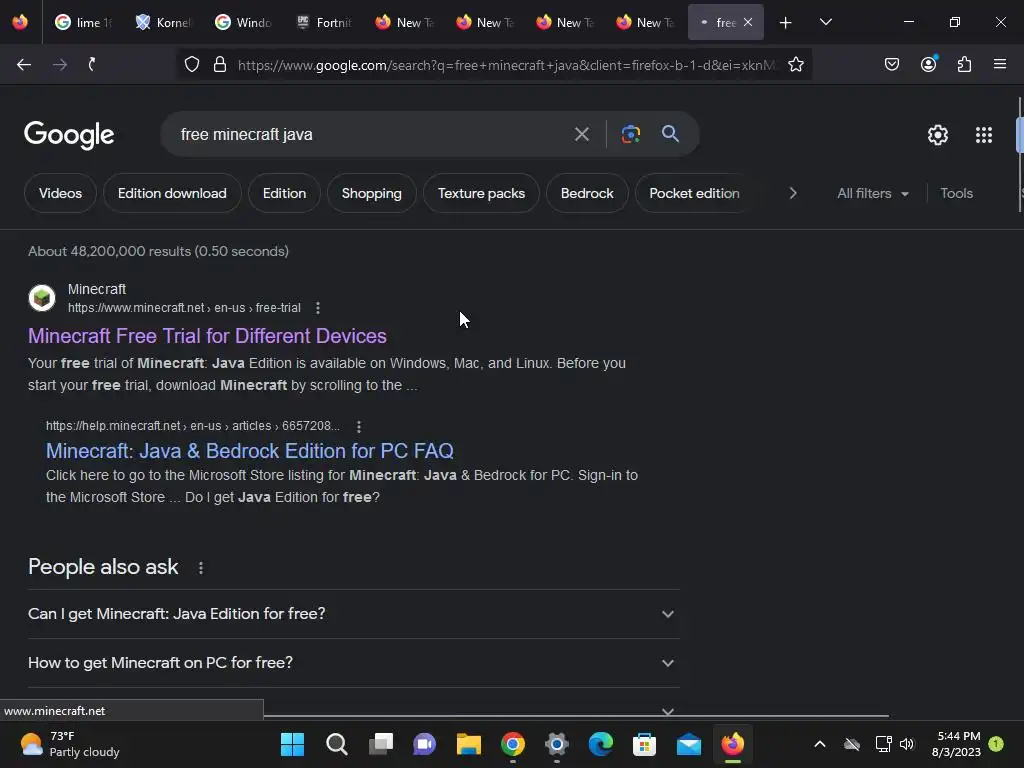Image resolution: width=1024 pixels, height=768 pixels.
Task: Bookmark this page with star icon
Action: click(x=795, y=65)
